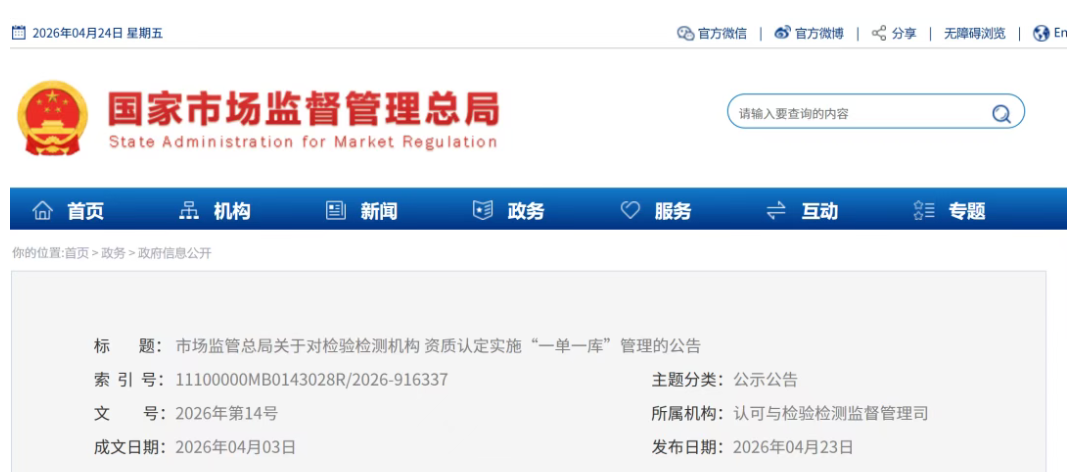Click the 发布日期 value 2026年04月23日
Viewport: 1072px width, 472px height.
[x=793, y=448]
